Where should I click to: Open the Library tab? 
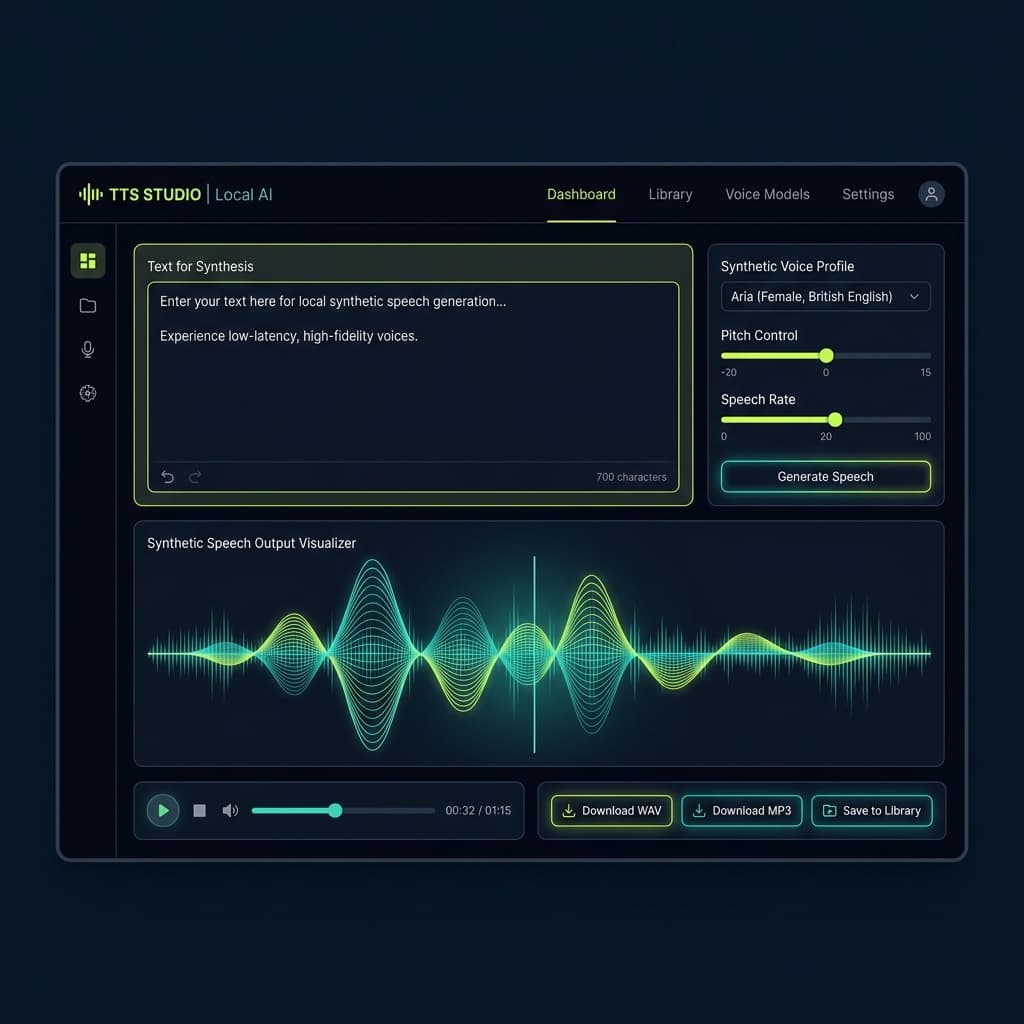(x=670, y=194)
